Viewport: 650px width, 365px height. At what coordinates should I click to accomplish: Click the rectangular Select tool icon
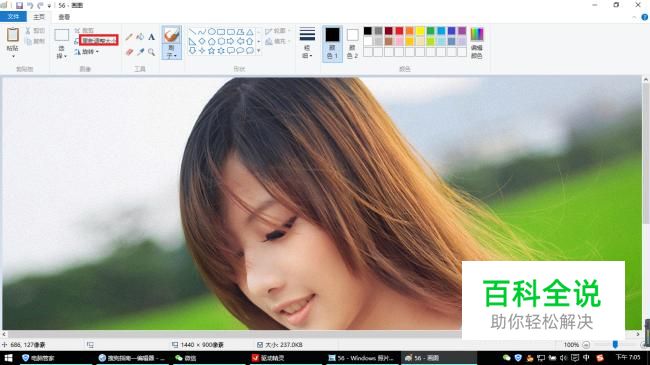(61, 35)
